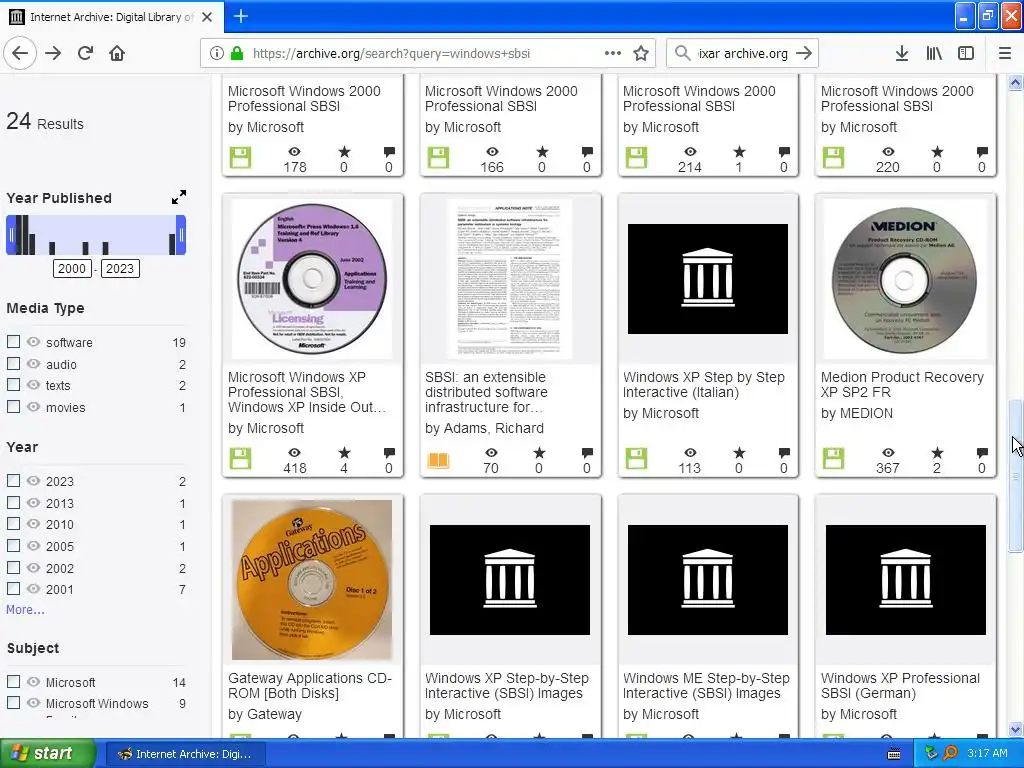
Task: Submit the search box query arrow
Action: (x=804, y=53)
